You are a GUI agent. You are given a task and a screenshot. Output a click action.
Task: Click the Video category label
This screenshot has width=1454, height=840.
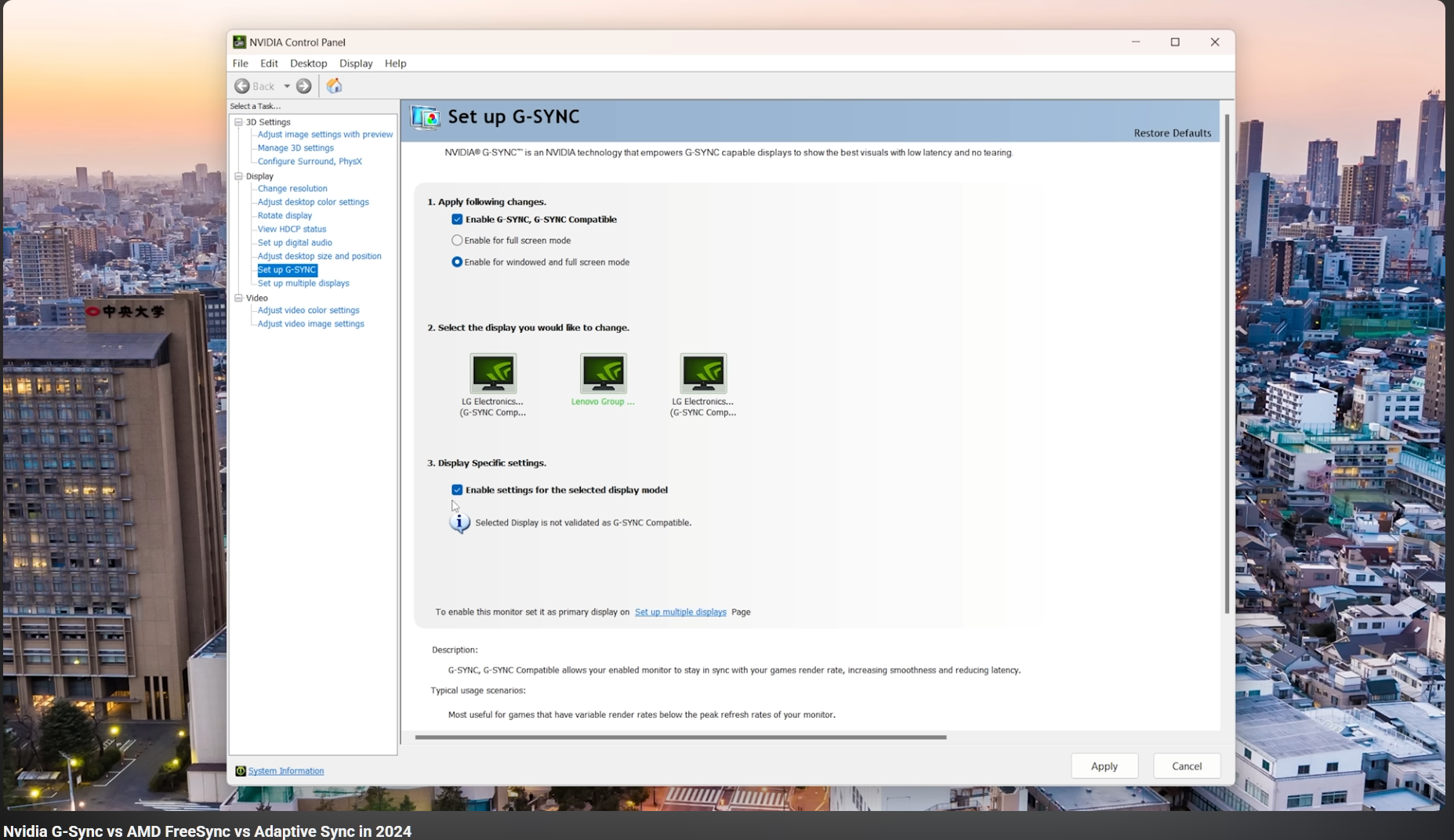pyautogui.click(x=257, y=298)
